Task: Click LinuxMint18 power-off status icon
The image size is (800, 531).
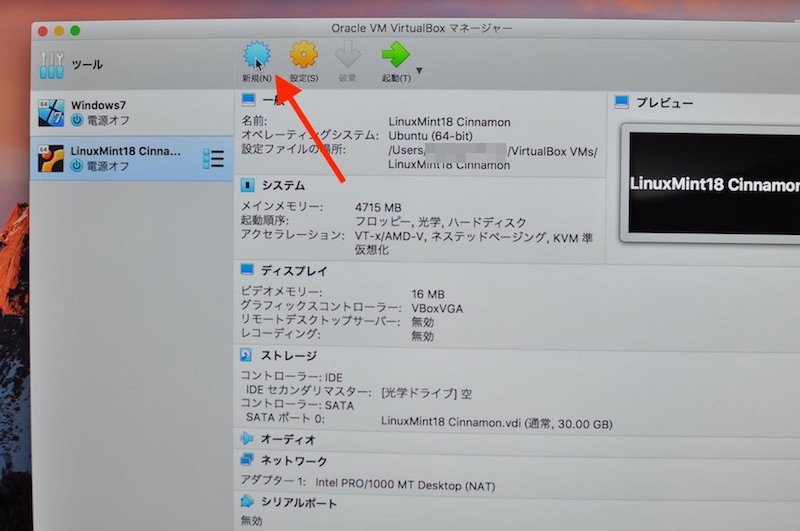Action: click(x=77, y=165)
